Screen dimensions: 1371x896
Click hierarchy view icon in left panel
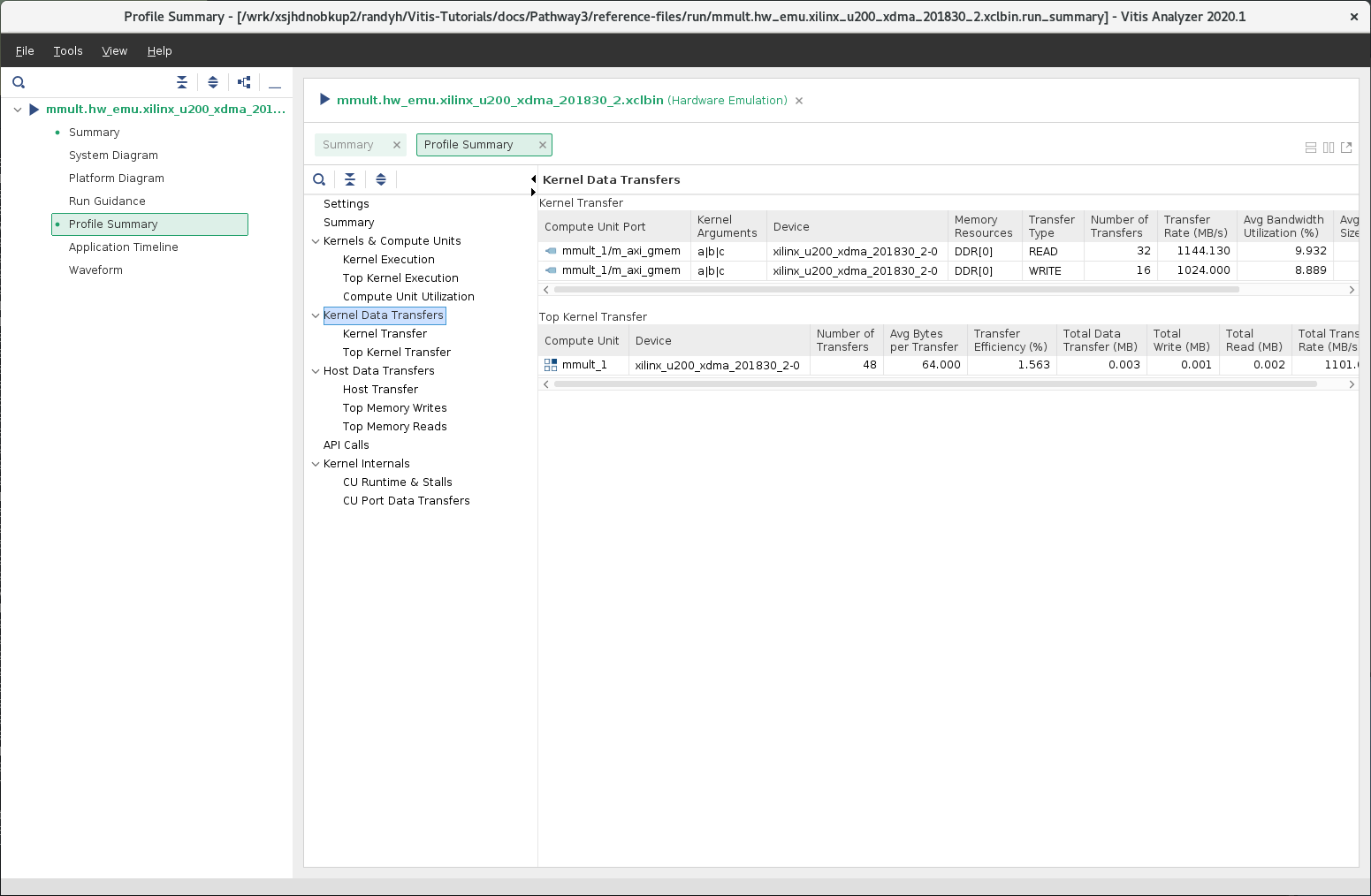coord(245,82)
